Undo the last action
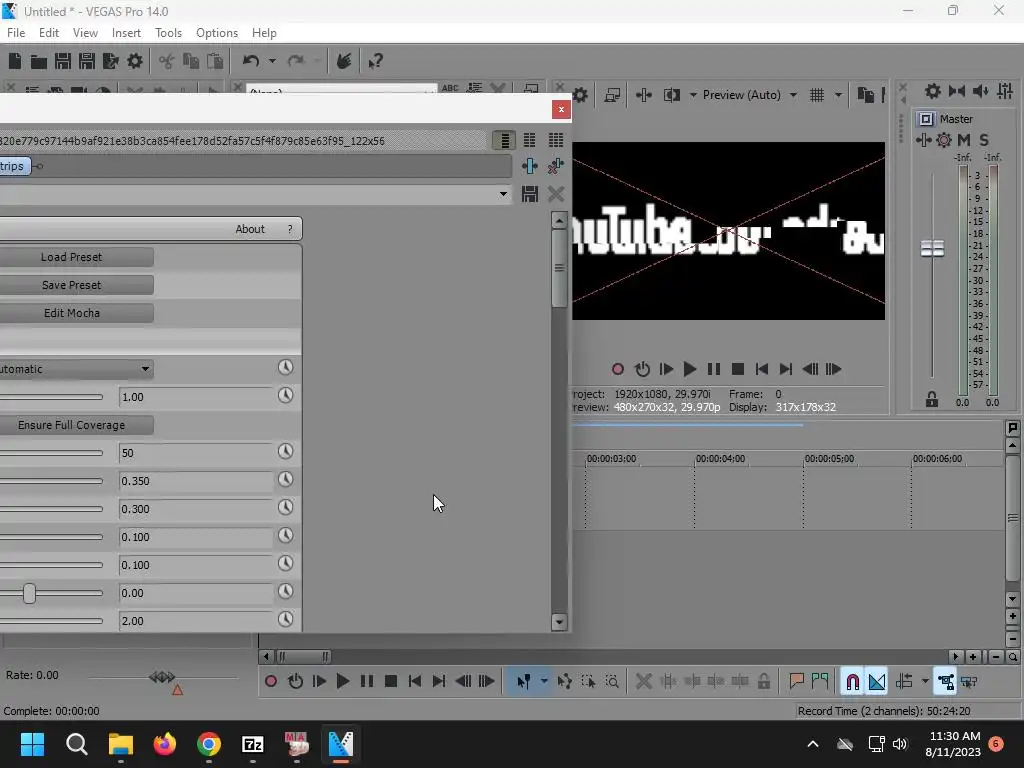Screen dimensions: 1024x768 click(250, 61)
